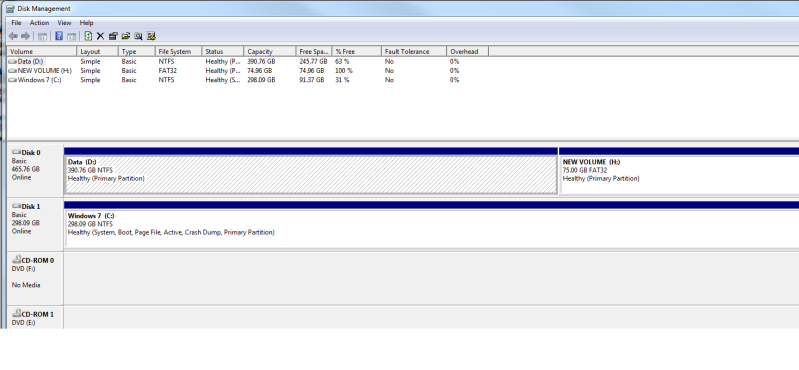Sort by the Status column header

click(223, 51)
